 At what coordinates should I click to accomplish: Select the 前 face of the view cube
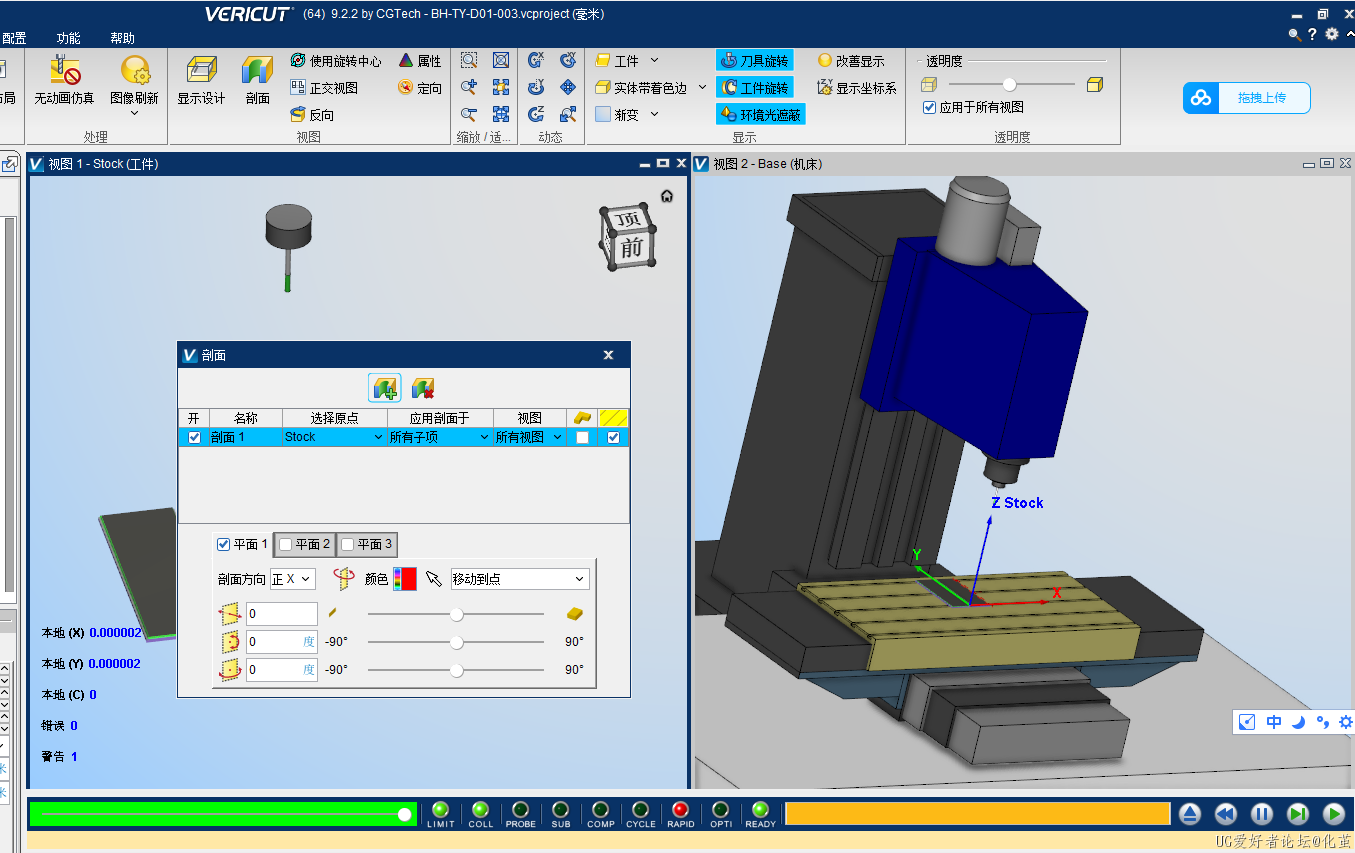point(631,247)
